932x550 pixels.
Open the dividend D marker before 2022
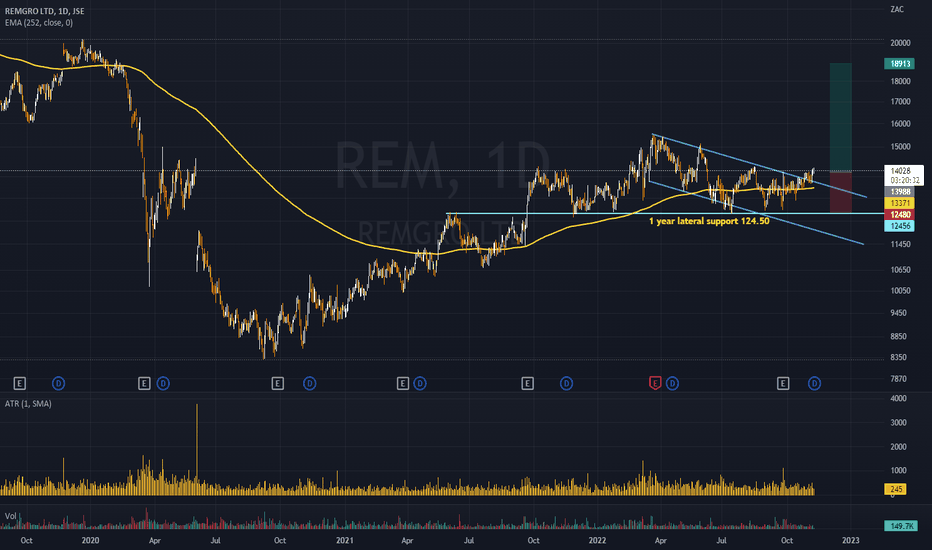566,384
